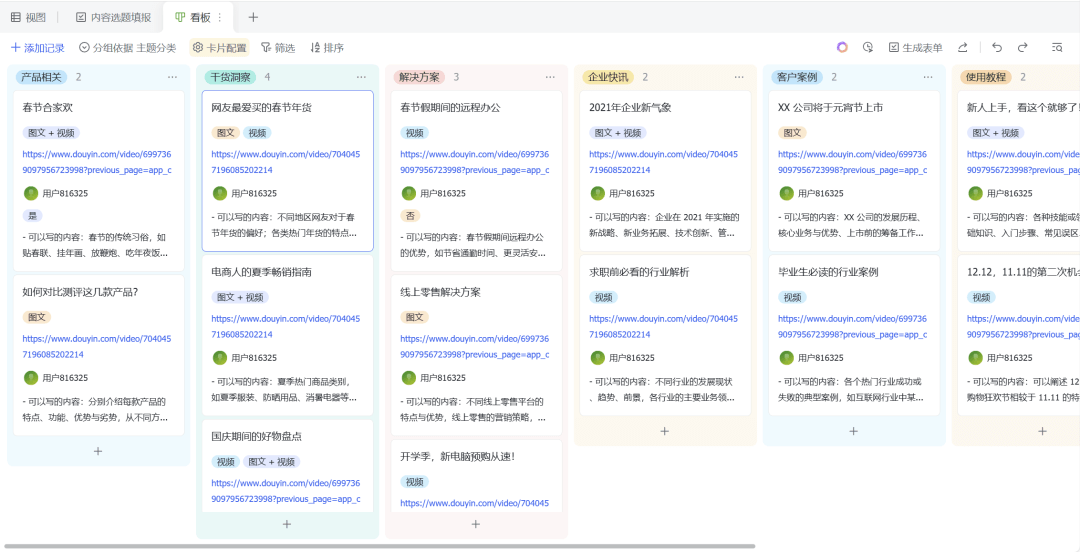Click the 筛选 filter icon
Image resolution: width=1080 pixels, height=552 pixels.
point(278,47)
